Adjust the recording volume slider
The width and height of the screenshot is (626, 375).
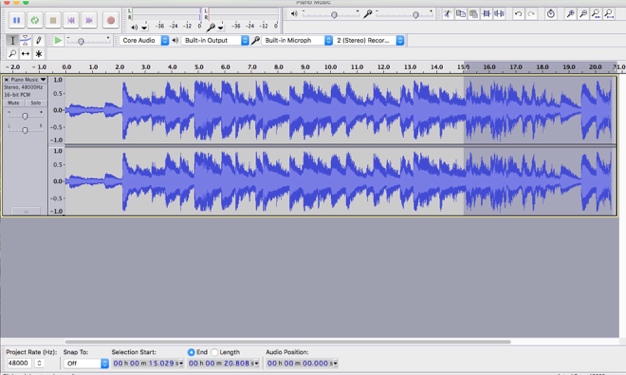pyautogui.click(x=415, y=15)
